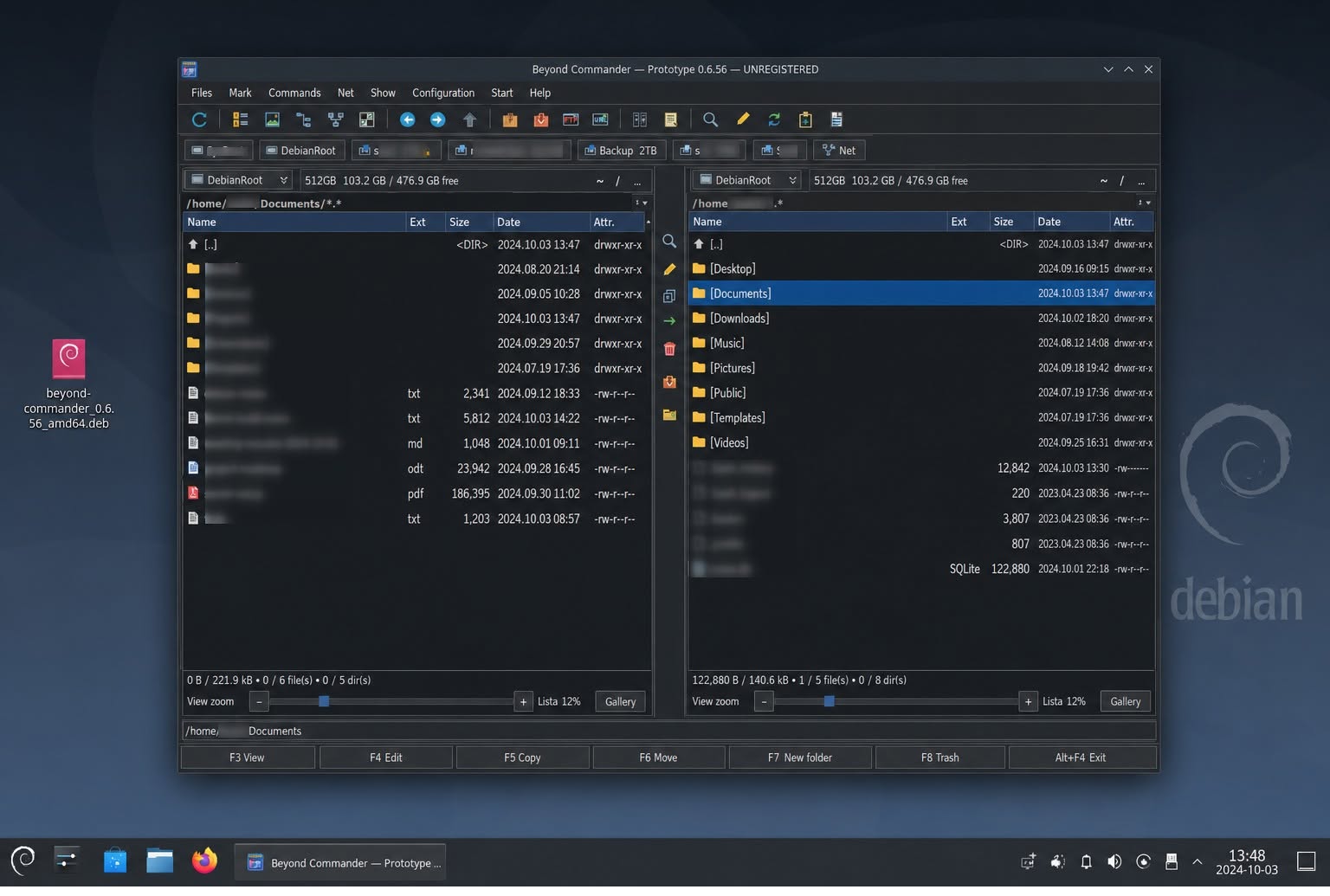Open the left panel DebianRoot drive dropdown
Screen dimensions: 1330x896
(x=238, y=180)
